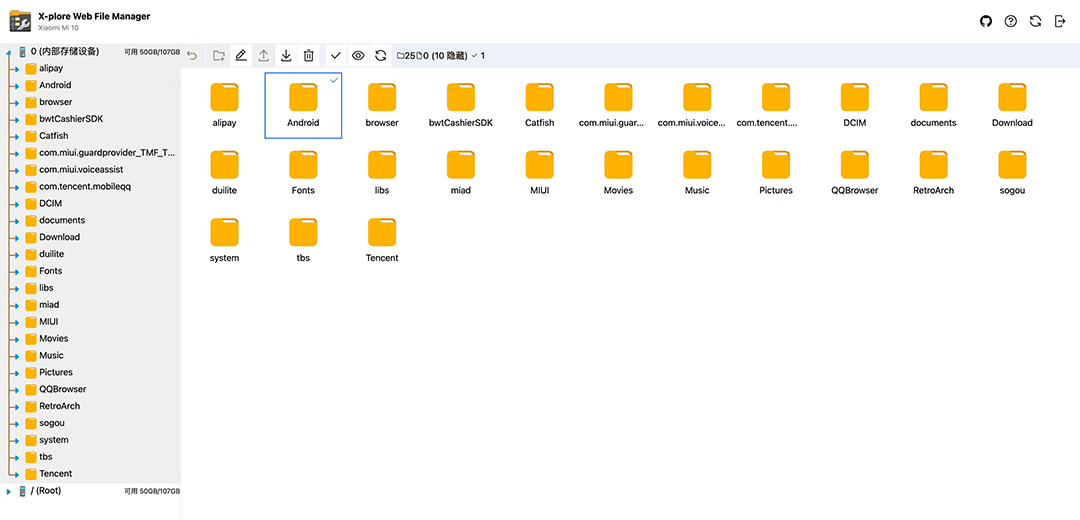Click the rename pencil icon
Image resolution: width=1080 pixels, height=520 pixels.
tap(240, 56)
